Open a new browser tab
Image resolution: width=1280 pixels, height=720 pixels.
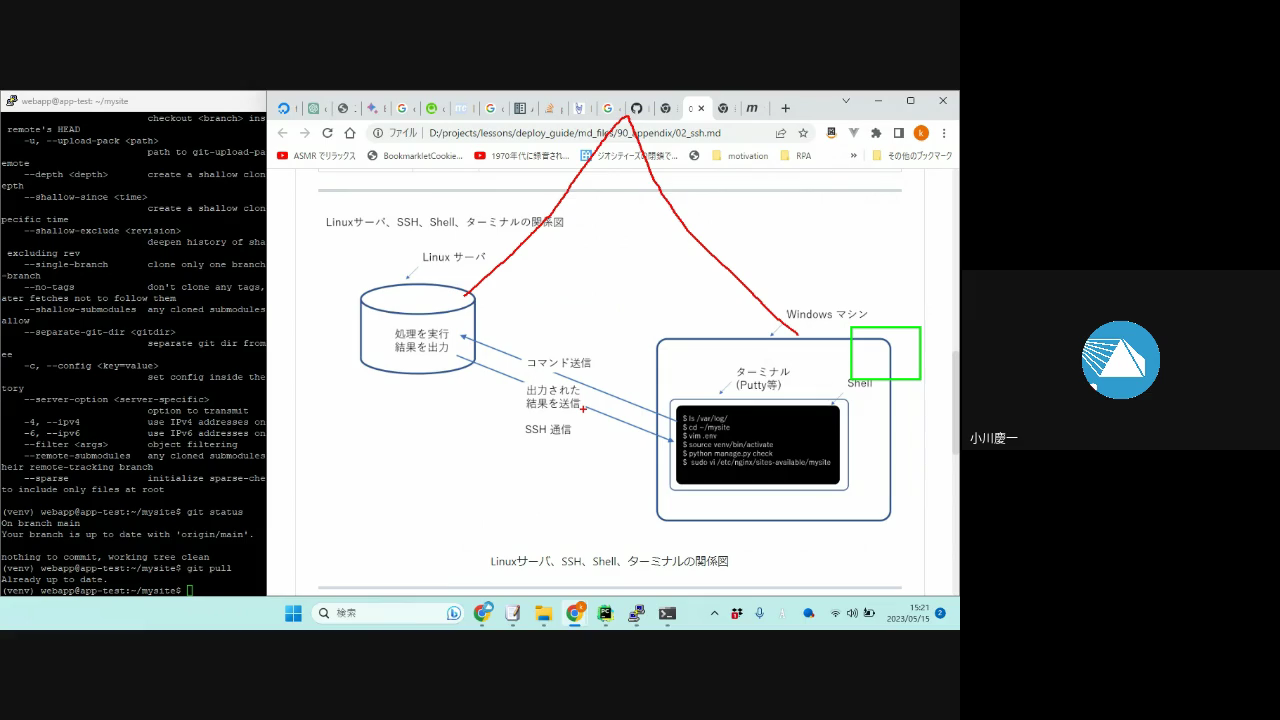click(785, 108)
